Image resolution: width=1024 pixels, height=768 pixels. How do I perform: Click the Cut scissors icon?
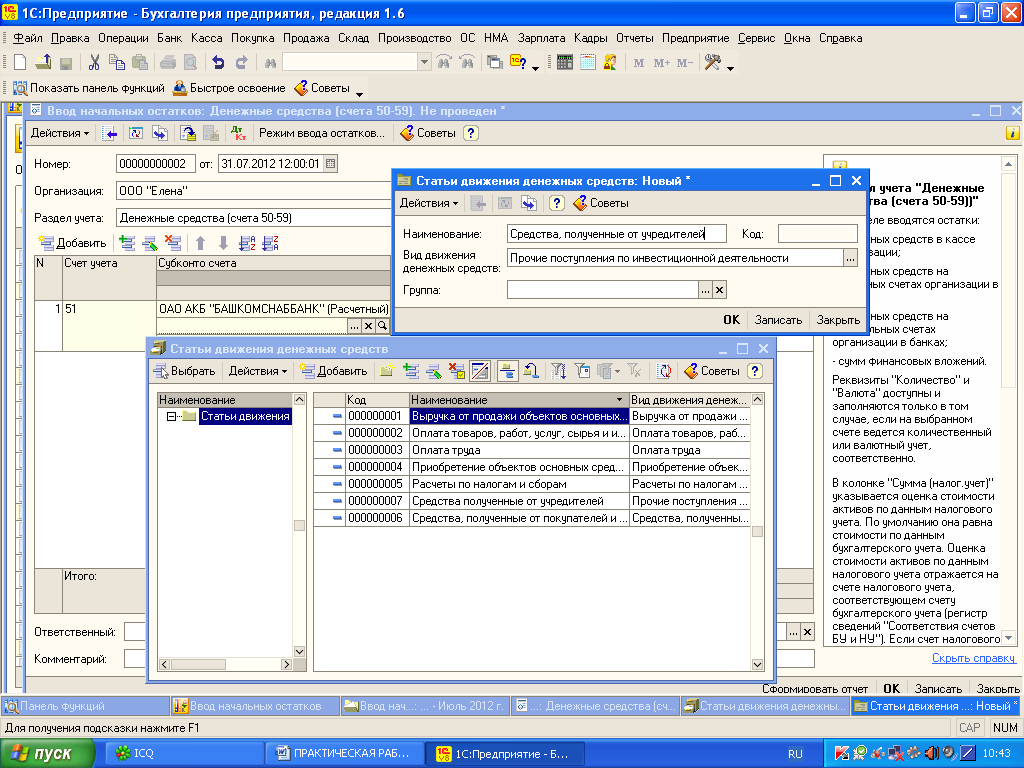coord(94,63)
